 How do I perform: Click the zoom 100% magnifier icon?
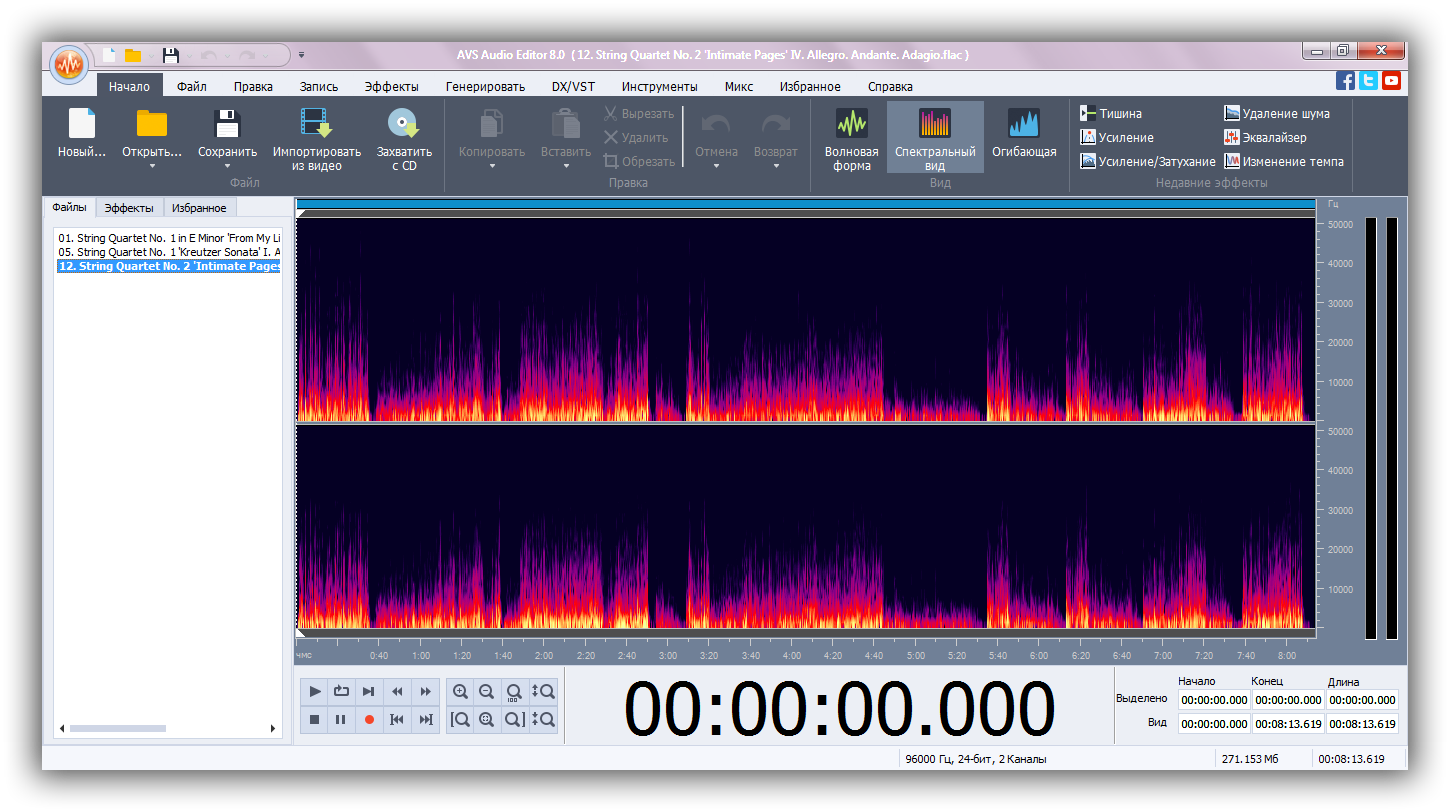[514, 691]
